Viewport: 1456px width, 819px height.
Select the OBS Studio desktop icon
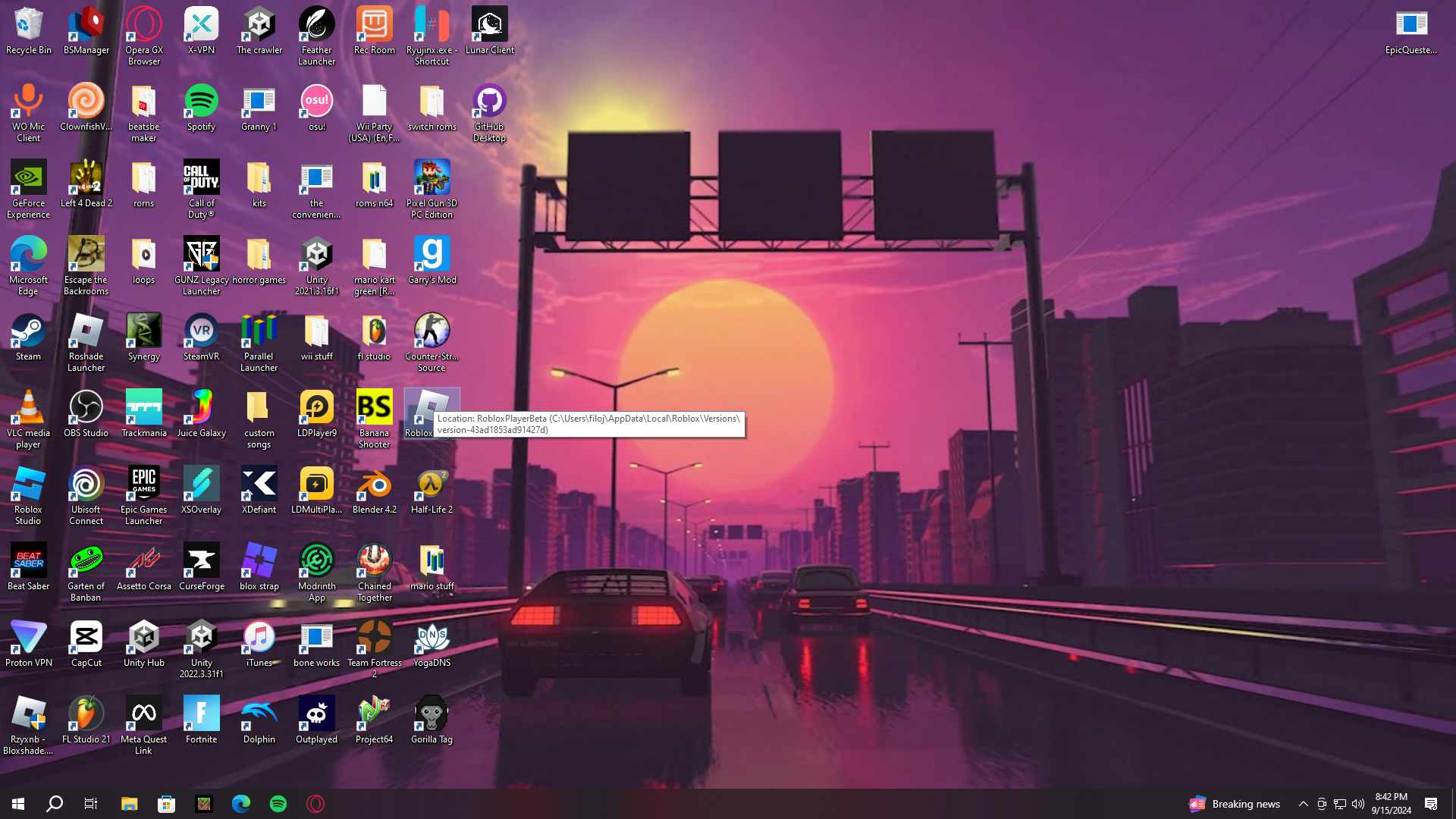point(86,408)
